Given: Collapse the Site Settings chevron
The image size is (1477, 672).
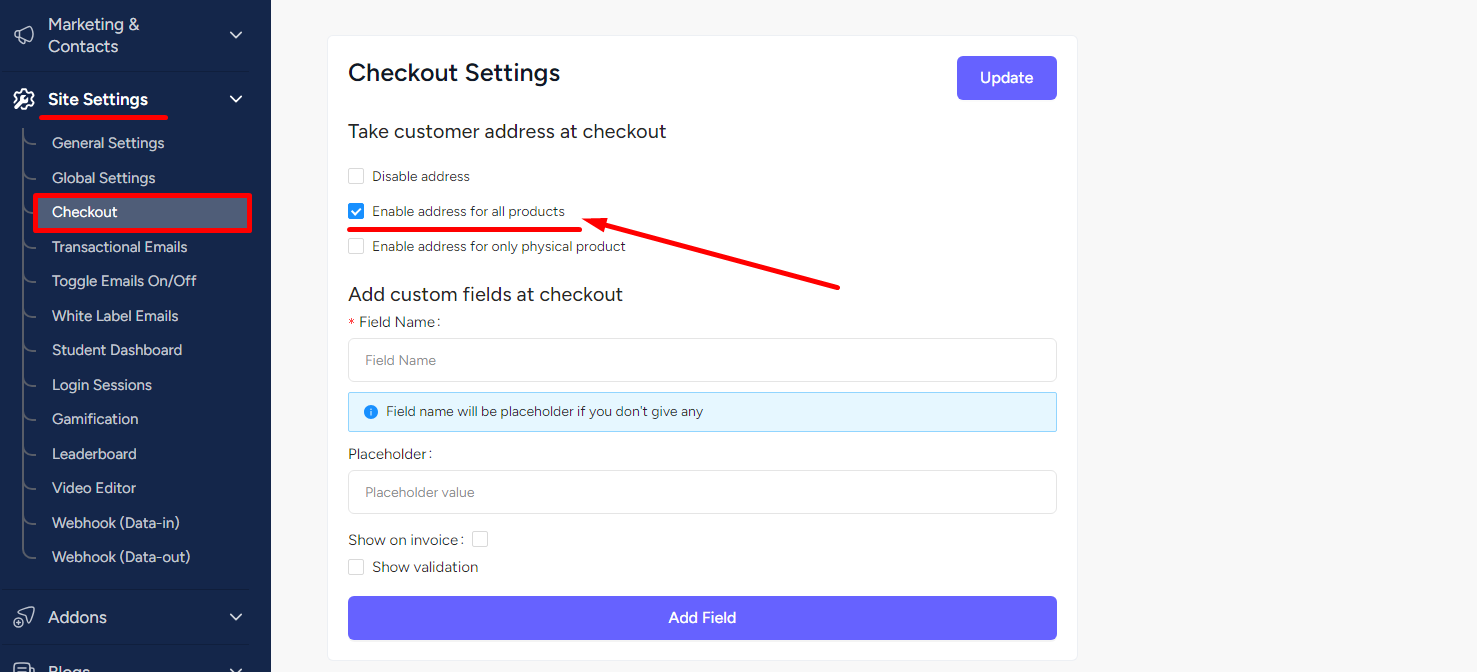Looking at the screenshot, I should click(236, 99).
